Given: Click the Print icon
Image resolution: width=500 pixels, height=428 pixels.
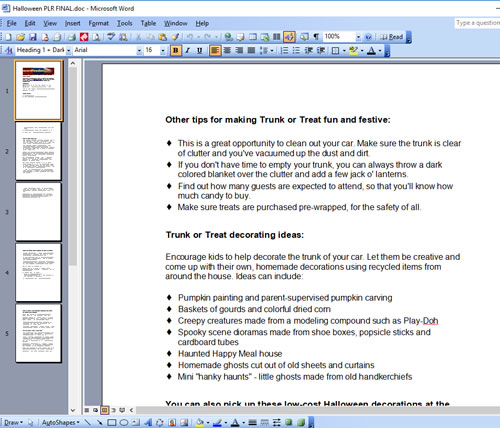Looking at the screenshot, I should point(71,37).
